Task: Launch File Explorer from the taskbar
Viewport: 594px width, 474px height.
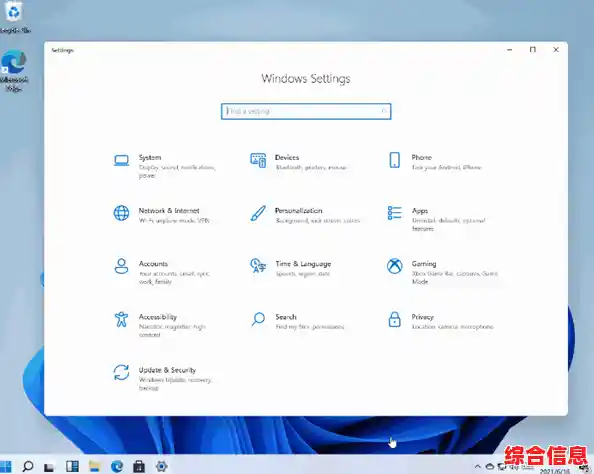Action: pos(94,466)
